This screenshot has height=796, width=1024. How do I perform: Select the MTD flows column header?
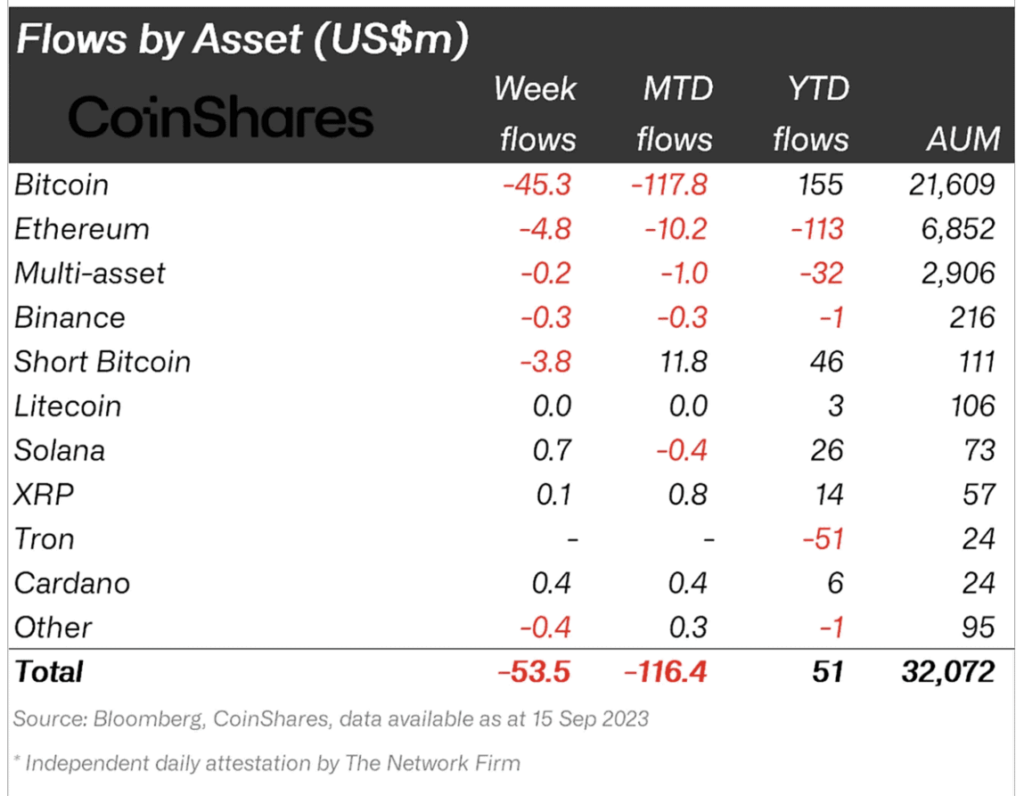(x=675, y=114)
